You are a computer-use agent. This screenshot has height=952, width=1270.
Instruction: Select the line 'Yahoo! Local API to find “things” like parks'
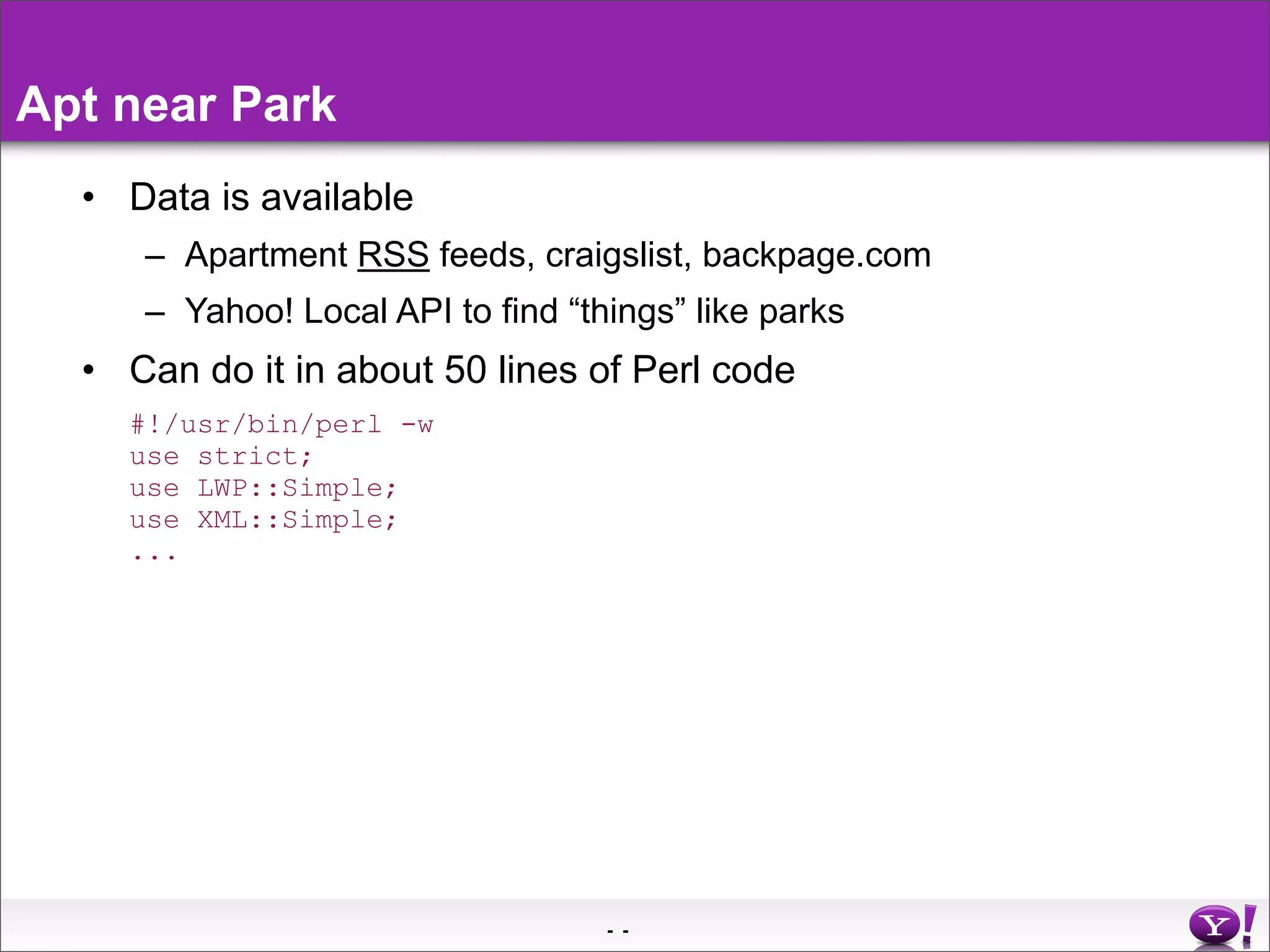(x=514, y=312)
